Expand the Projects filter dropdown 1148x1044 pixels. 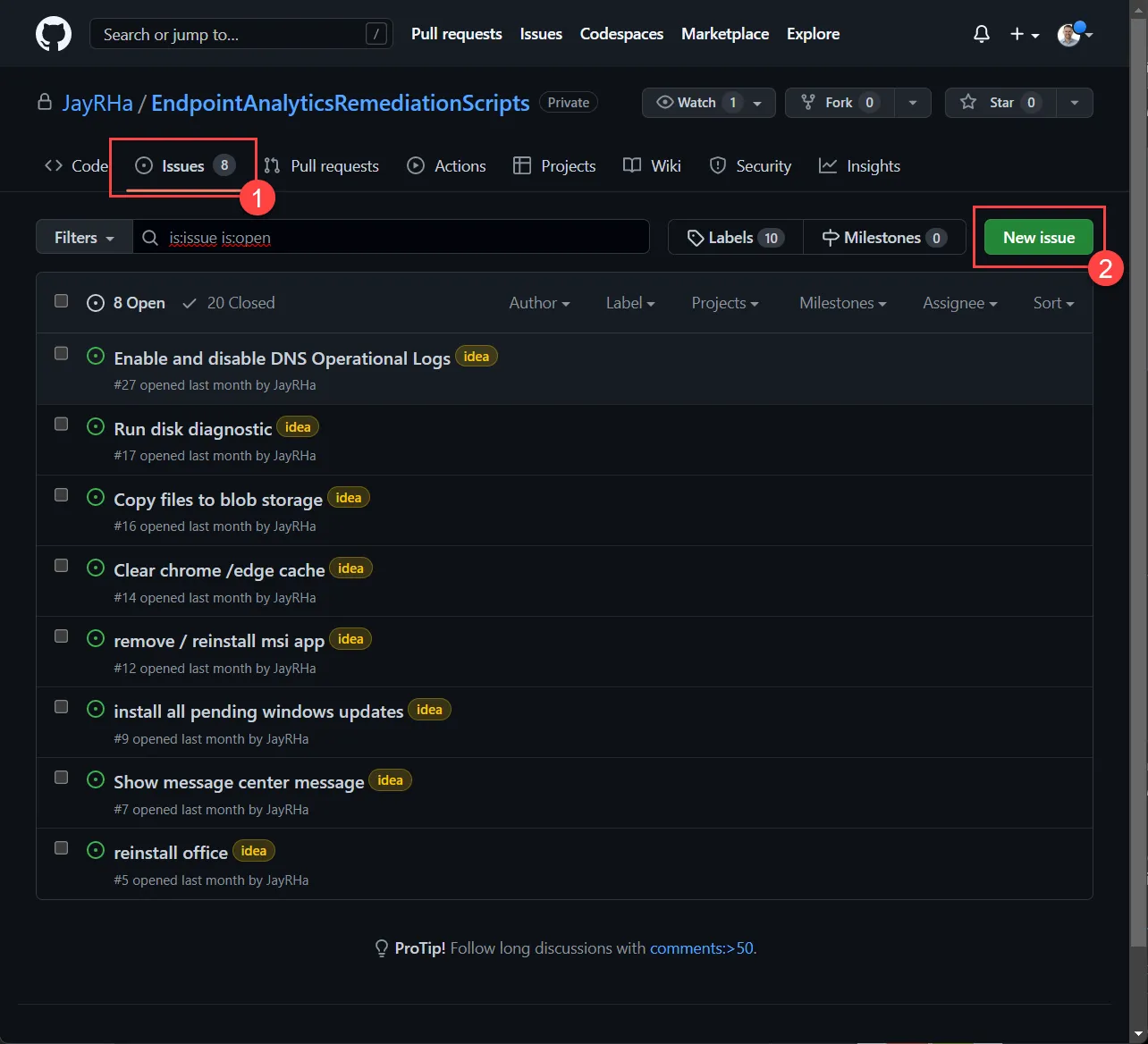(x=724, y=303)
